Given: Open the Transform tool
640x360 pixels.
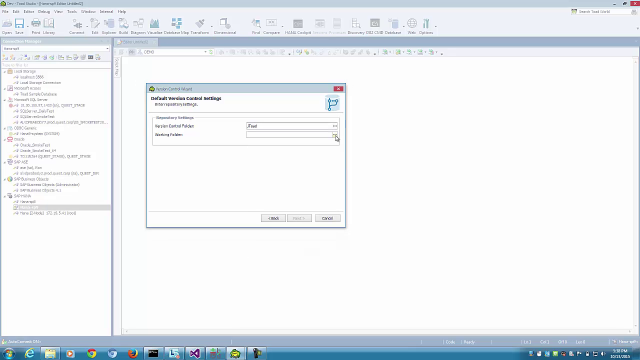Looking at the screenshot, I should tap(200, 26).
